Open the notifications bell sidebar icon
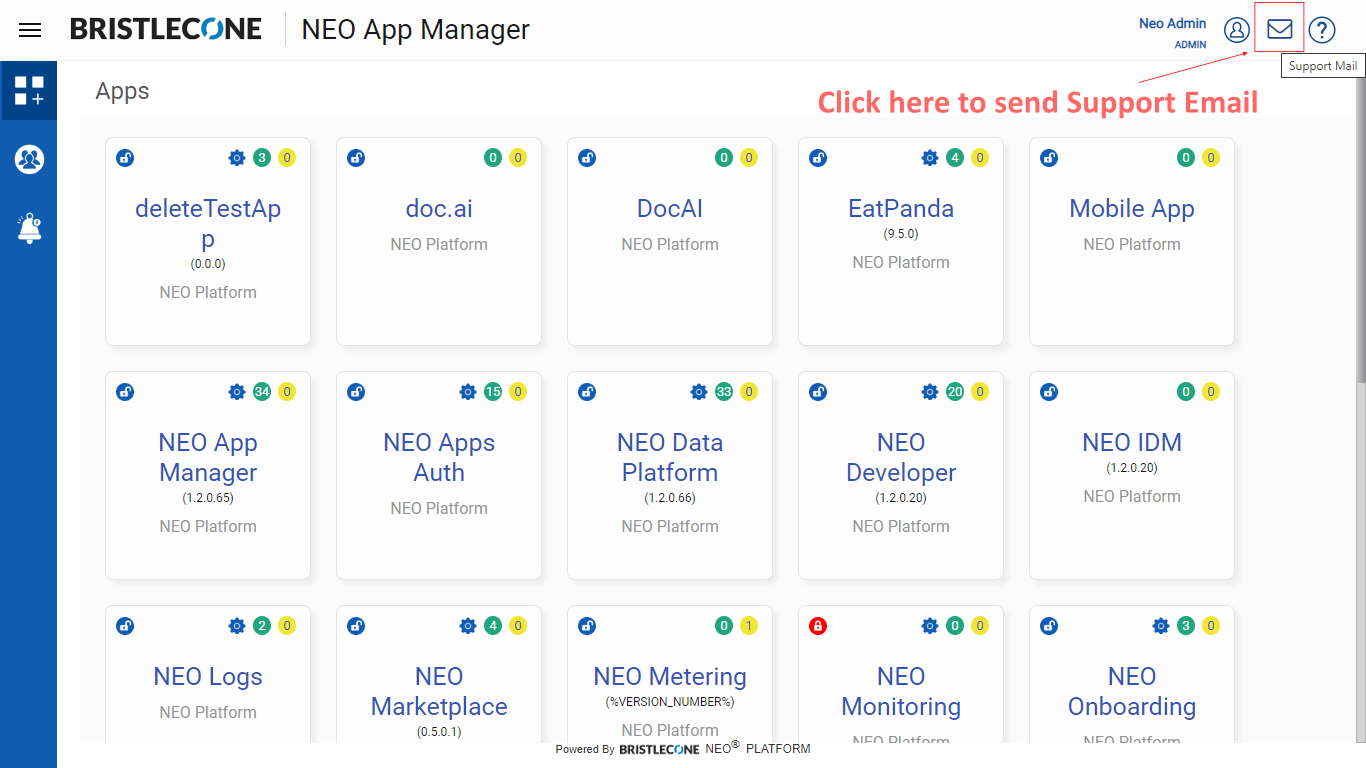This screenshot has width=1366, height=768. [29, 228]
